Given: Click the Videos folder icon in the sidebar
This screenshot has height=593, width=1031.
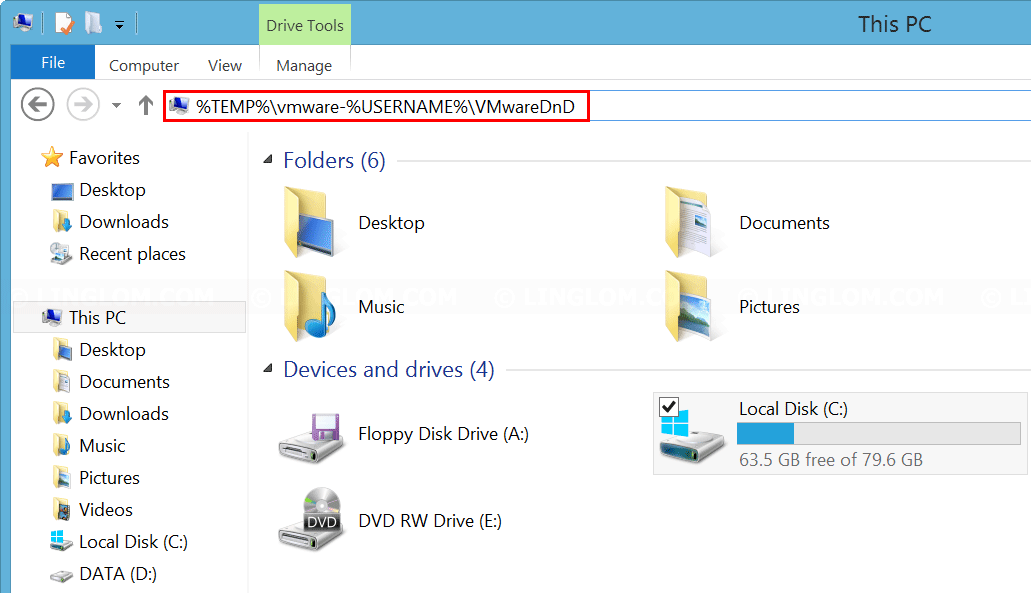Looking at the screenshot, I should click(x=62, y=510).
